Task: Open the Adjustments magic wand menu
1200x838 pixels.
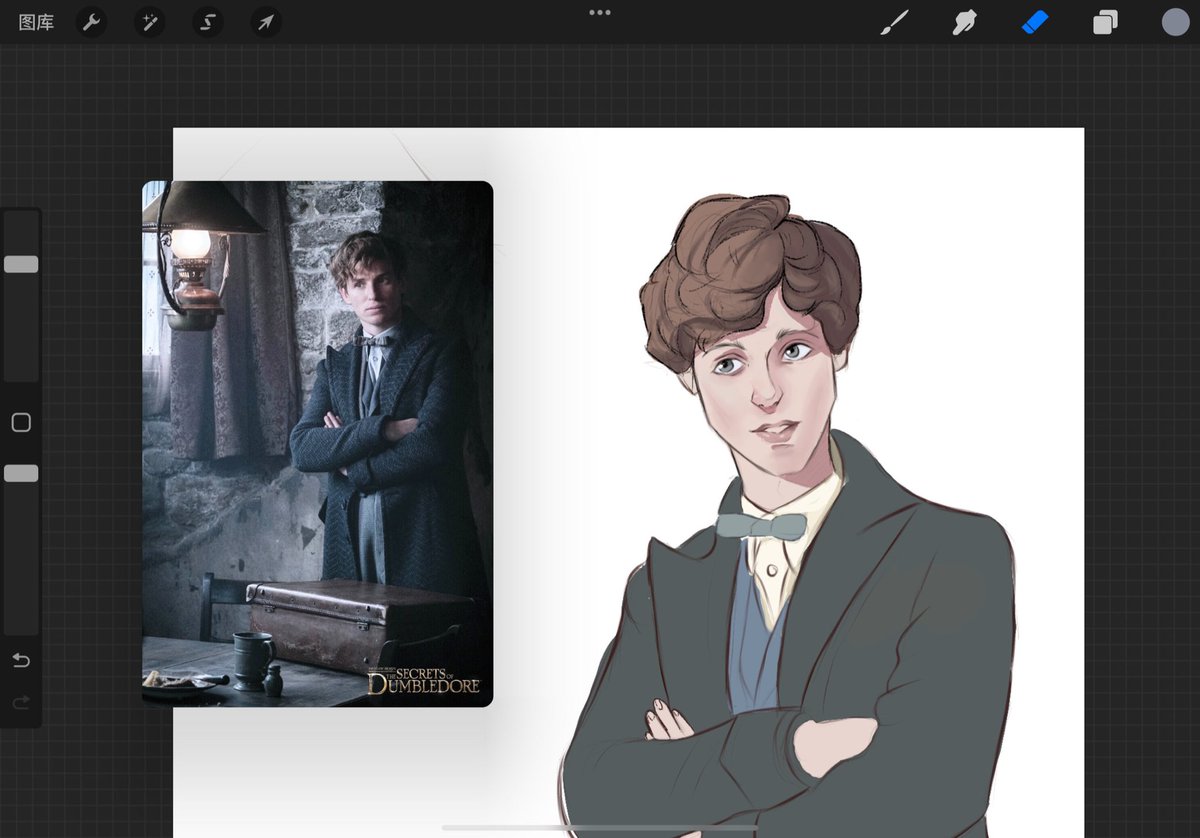Action: (150, 22)
